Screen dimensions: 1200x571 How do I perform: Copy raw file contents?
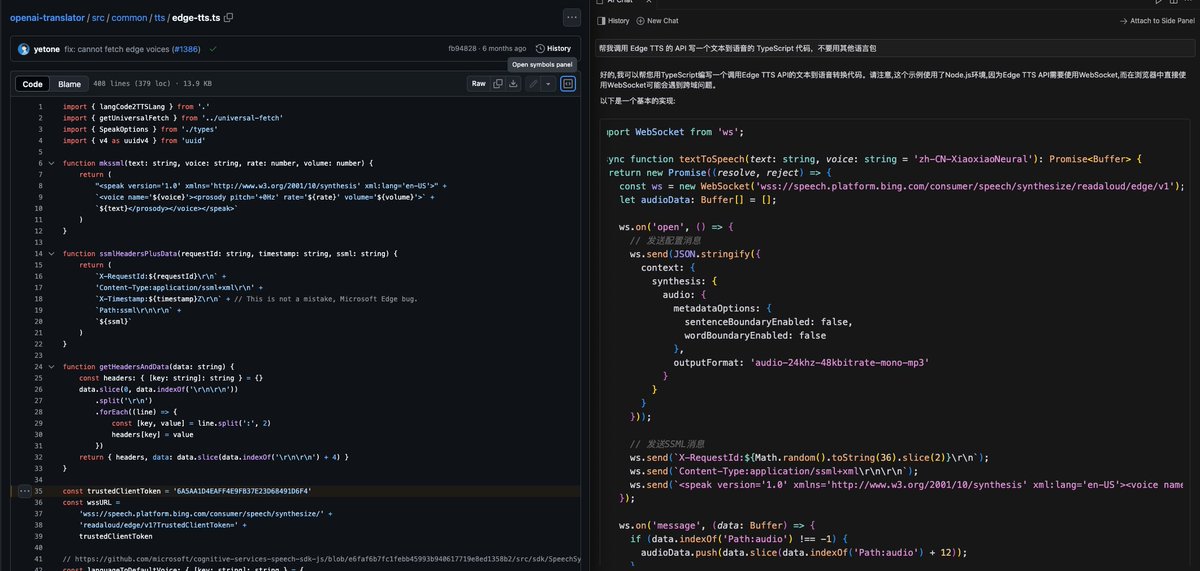(x=498, y=84)
